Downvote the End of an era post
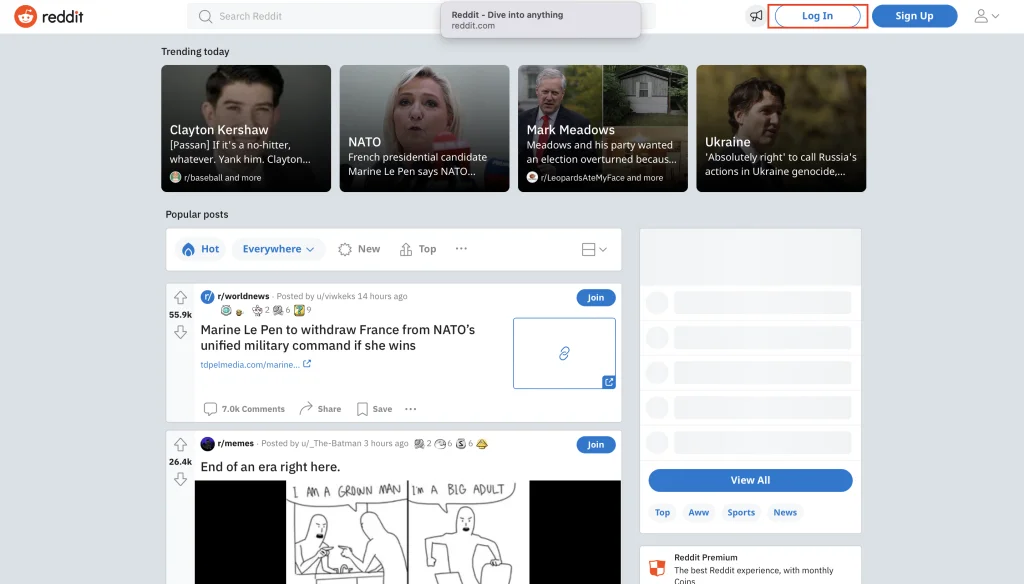The width and height of the screenshot is (1024, 584). (x=180, y=479)
